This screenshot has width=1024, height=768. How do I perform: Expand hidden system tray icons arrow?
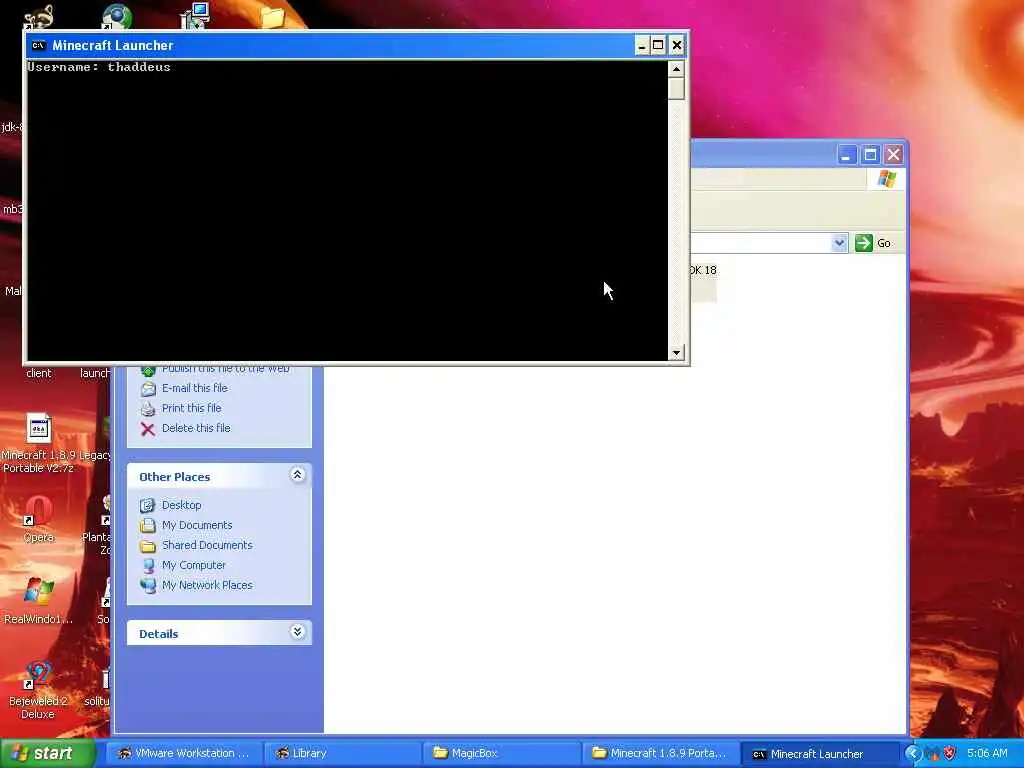(x=912, y=754)
